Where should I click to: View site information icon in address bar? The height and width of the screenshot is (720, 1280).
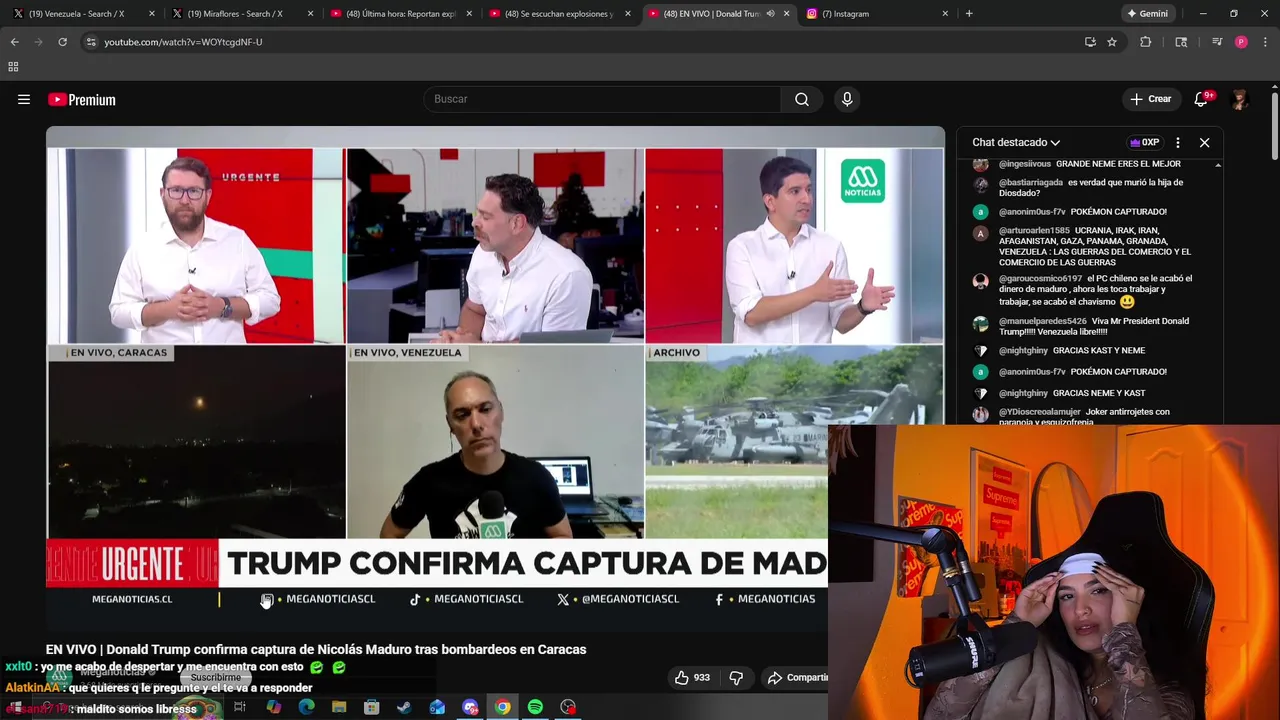coord(91,42)
